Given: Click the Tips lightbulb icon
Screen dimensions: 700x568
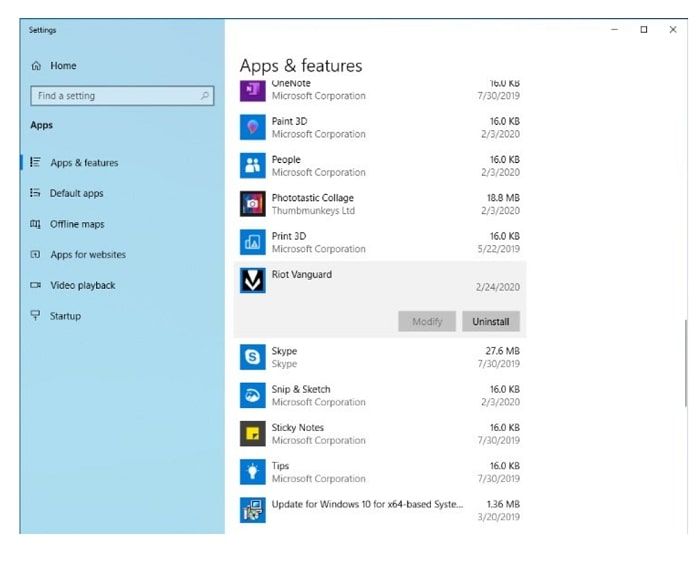Looking at the screenshot, I should click(252, 472).
